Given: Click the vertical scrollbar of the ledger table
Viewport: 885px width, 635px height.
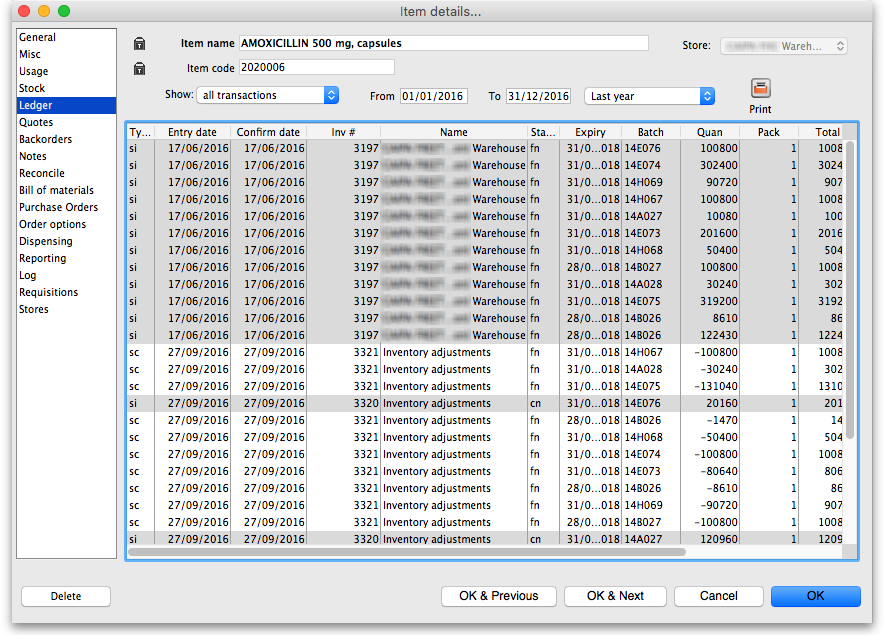Looking at the screenshot, I should [850, 290].
